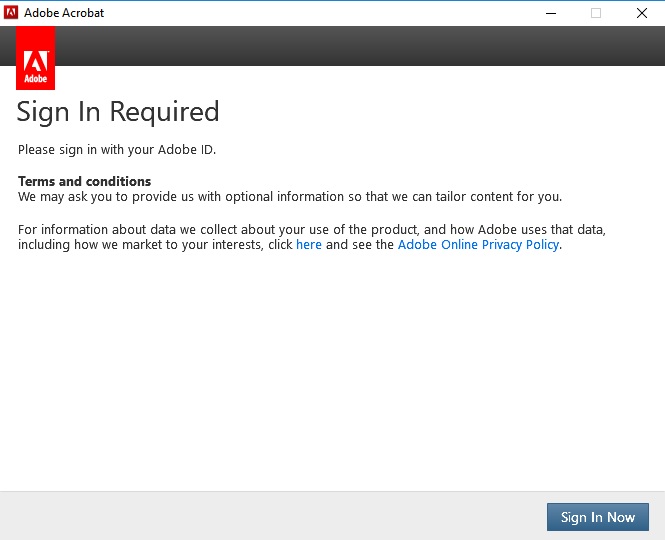665x540 pixels.
Task: Click the red Adobe logo badge
Action: pos(36,58)
